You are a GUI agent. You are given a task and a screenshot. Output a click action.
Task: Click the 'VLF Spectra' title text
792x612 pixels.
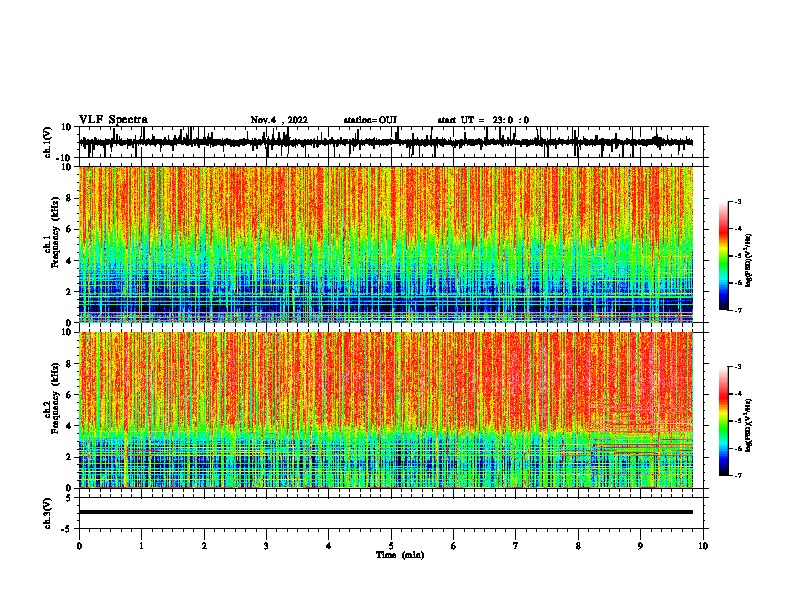point(113,120)
